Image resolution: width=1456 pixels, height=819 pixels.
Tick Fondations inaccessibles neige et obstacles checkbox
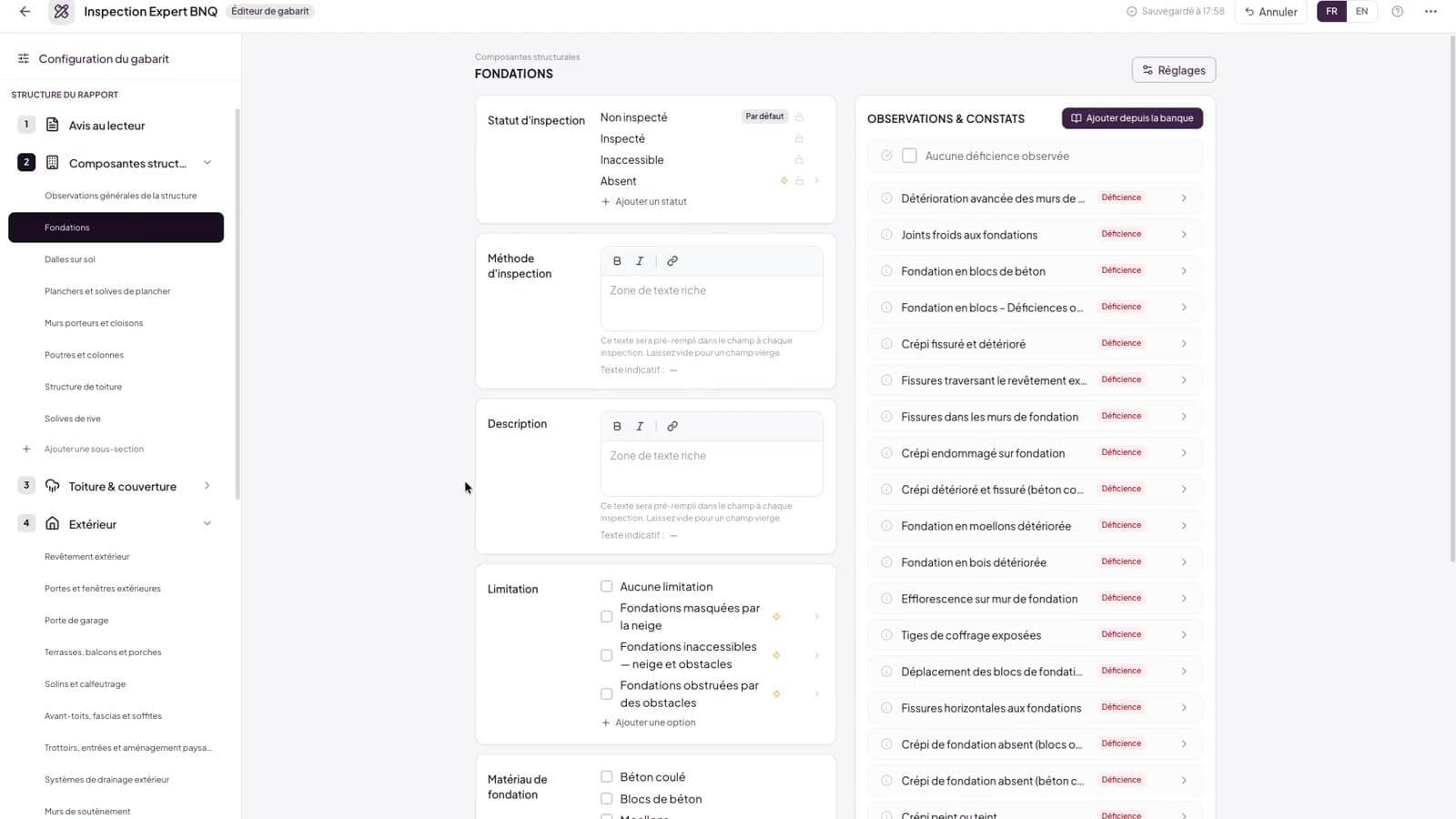pos(606,655)
